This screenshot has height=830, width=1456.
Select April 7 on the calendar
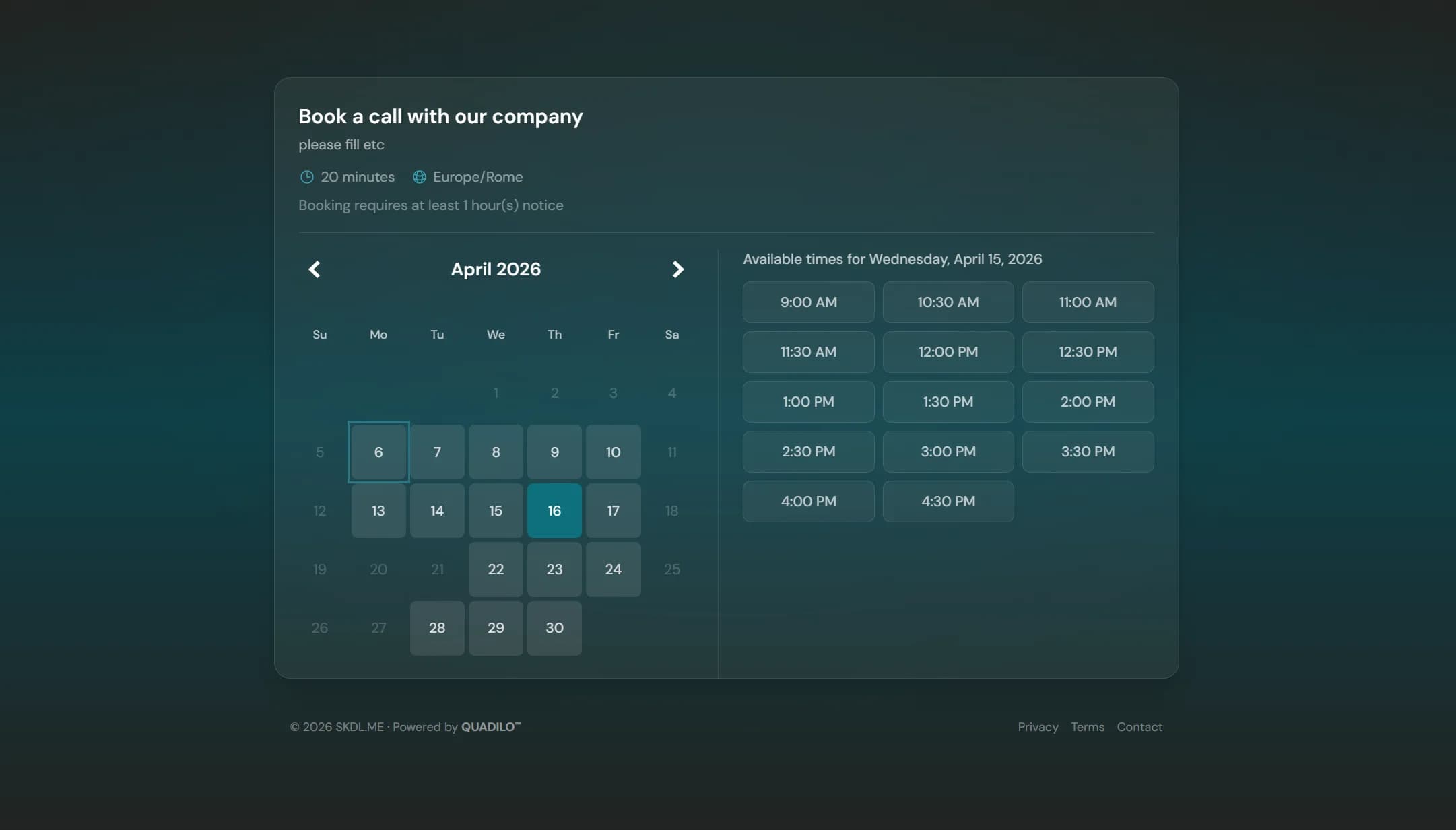click(x=437, y=452)
